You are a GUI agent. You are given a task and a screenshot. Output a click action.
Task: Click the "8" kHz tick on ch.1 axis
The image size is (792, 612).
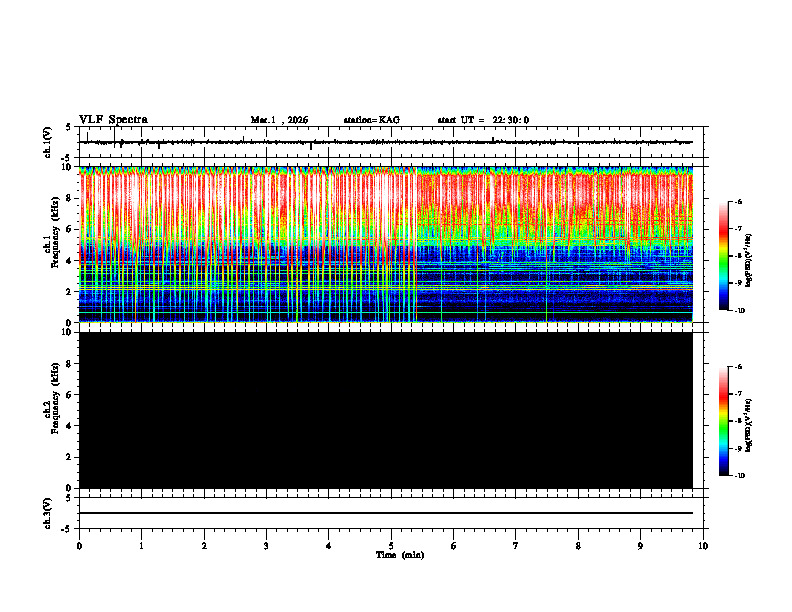tap(70, 198)
